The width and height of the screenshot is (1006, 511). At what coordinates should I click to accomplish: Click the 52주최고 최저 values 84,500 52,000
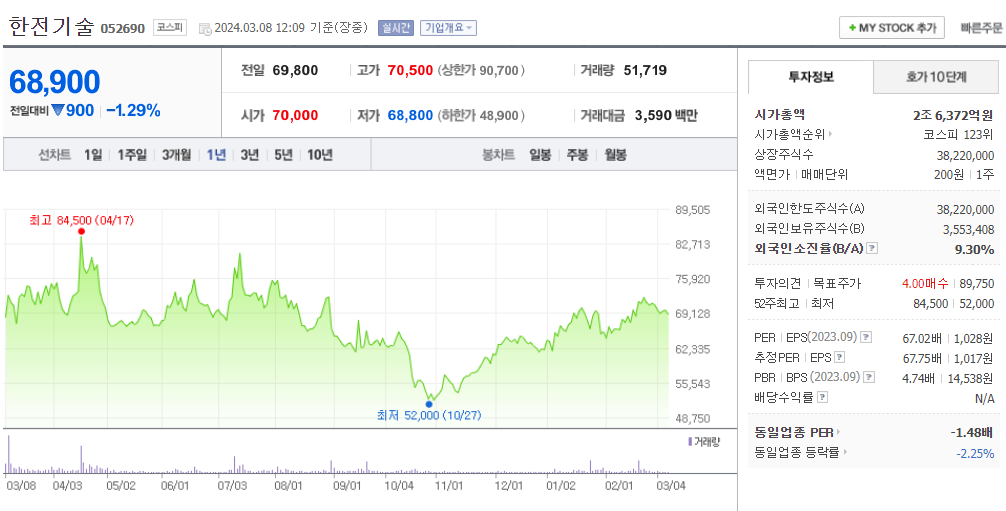point(953,303)
